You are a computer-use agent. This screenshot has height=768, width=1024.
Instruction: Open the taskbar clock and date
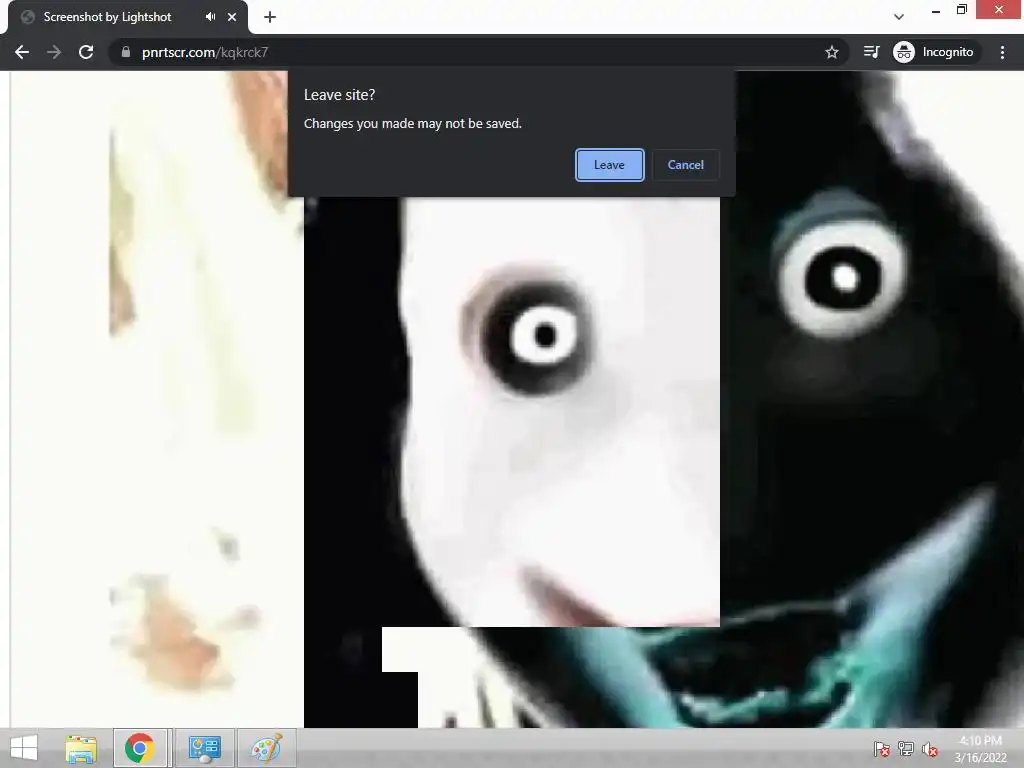(x=980, y=749)
